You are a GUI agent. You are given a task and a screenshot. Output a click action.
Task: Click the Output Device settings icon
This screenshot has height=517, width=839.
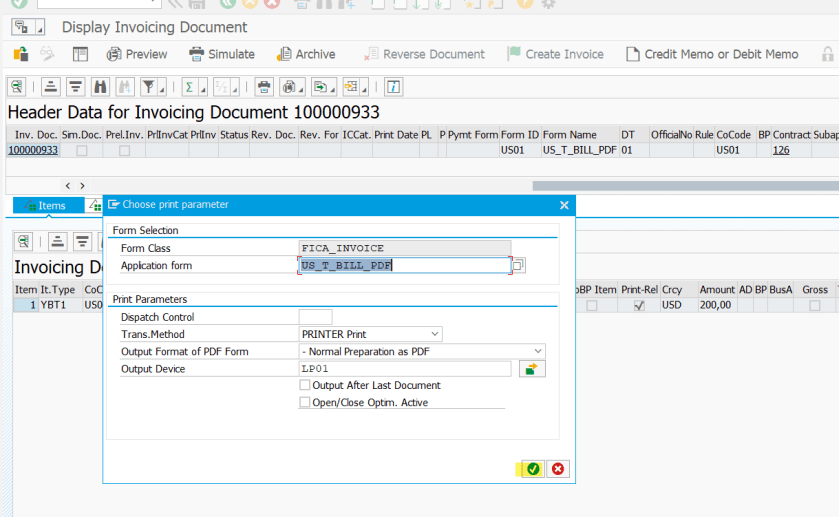[x=531, y=369]
